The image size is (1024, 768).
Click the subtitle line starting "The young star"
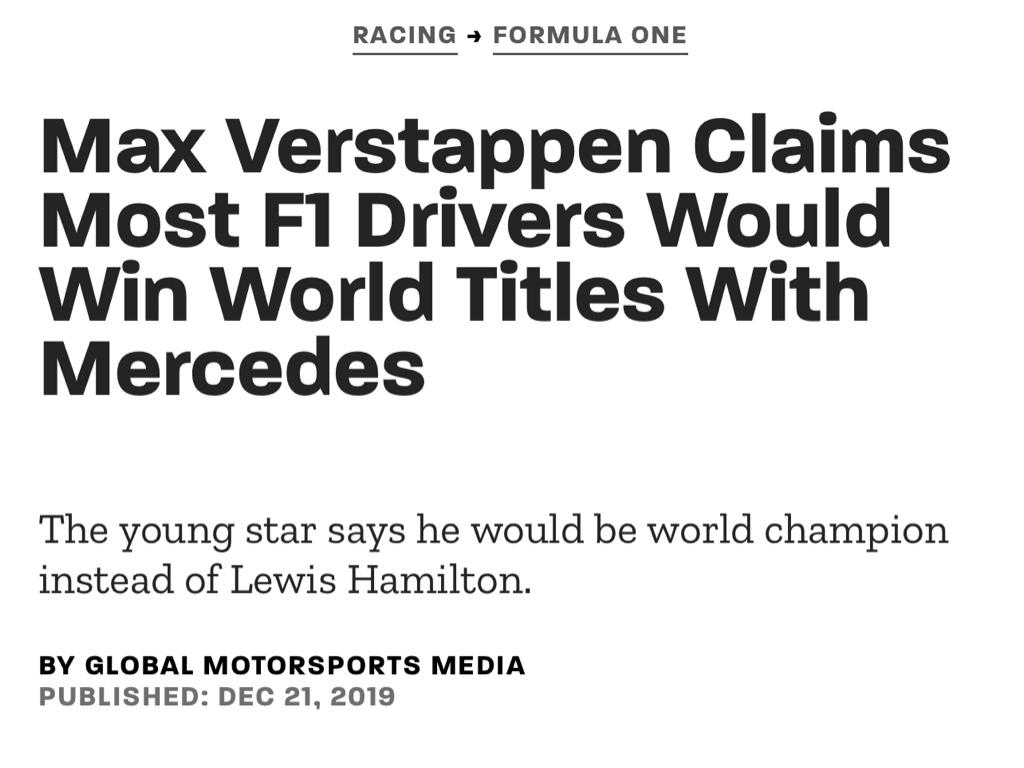click(493, 530)
